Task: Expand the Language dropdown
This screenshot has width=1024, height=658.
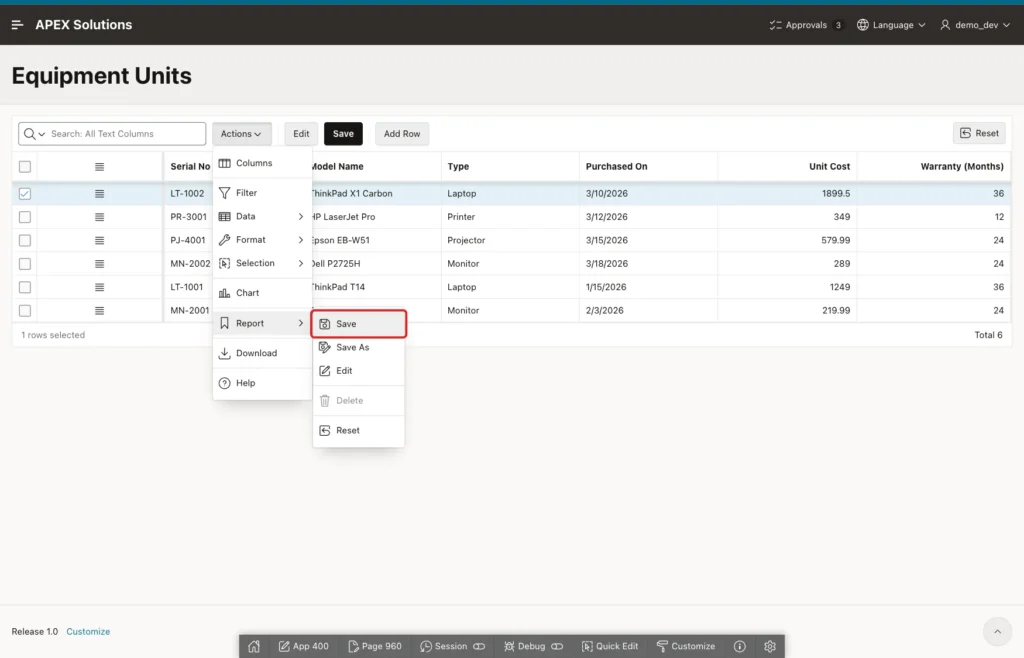Action: [x=891, y=25]
